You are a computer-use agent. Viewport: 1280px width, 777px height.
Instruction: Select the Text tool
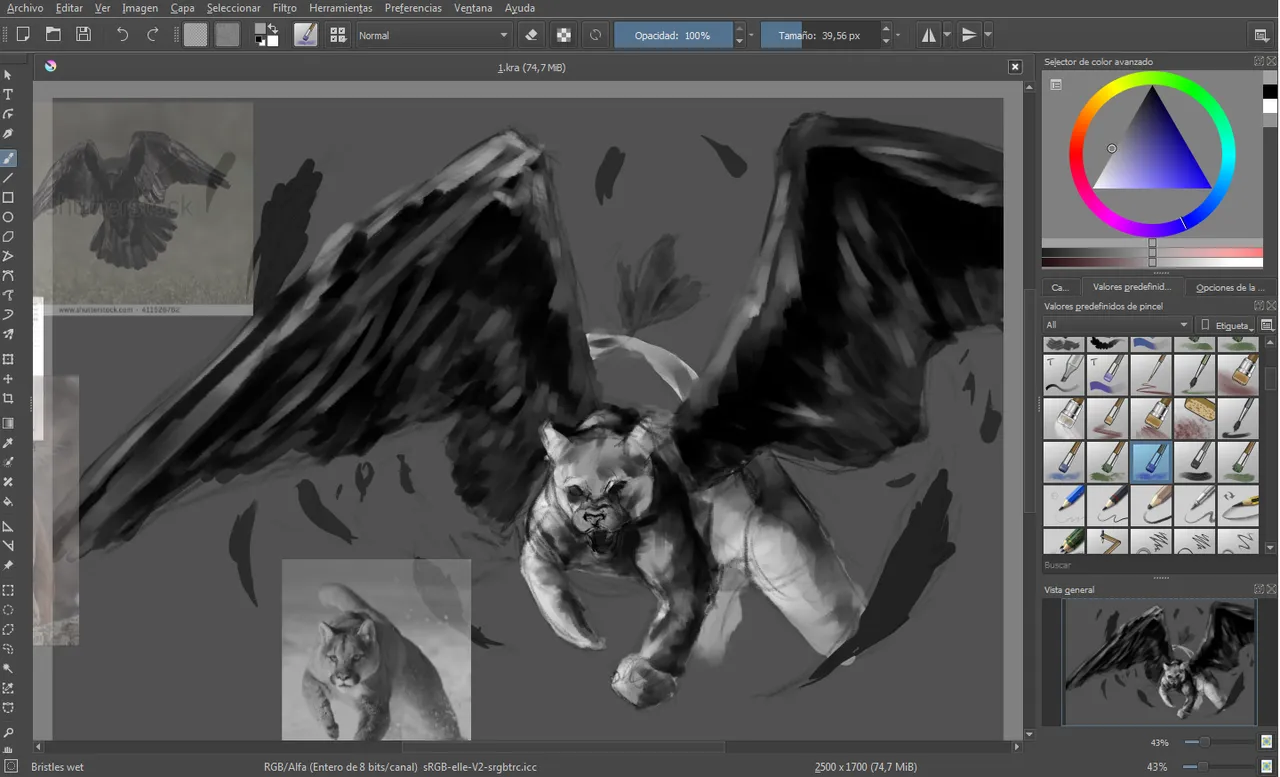[8, 94]
